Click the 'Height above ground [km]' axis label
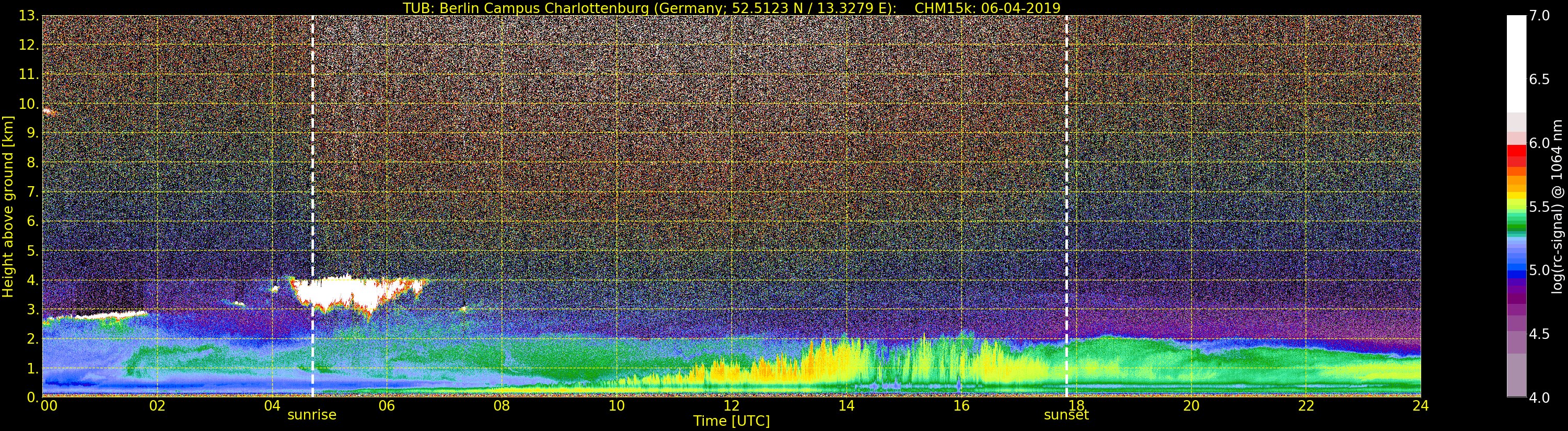The height and width of the screenshot is (431, 1568). tap(8, 206)
